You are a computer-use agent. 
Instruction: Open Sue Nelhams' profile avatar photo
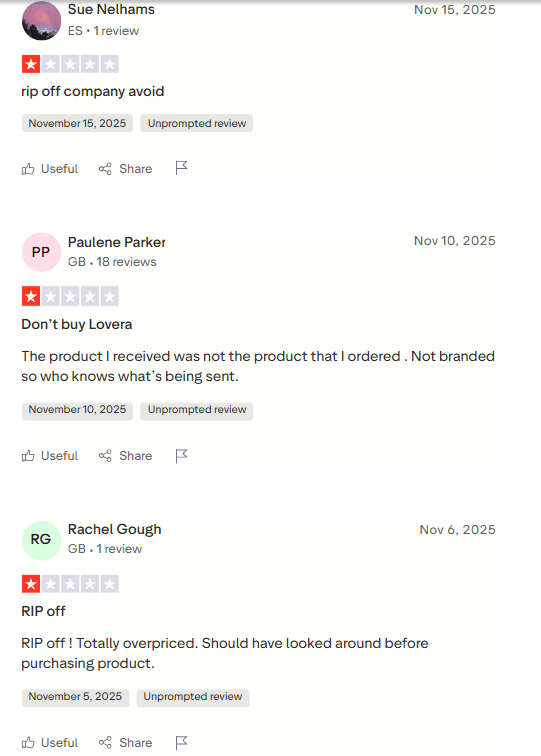point(41,20)
